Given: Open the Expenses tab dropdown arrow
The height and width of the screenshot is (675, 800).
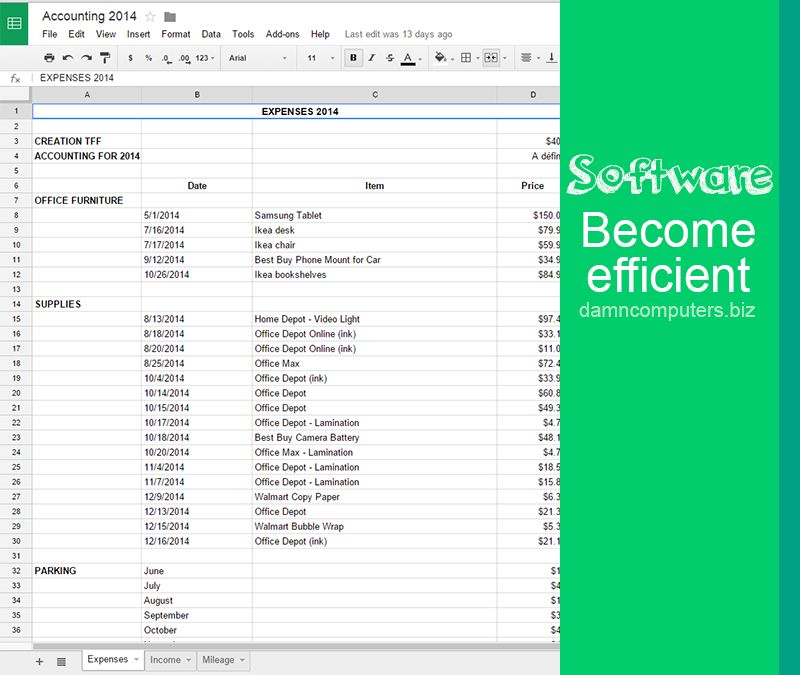Looking at the screenshot, I should 136,659.
